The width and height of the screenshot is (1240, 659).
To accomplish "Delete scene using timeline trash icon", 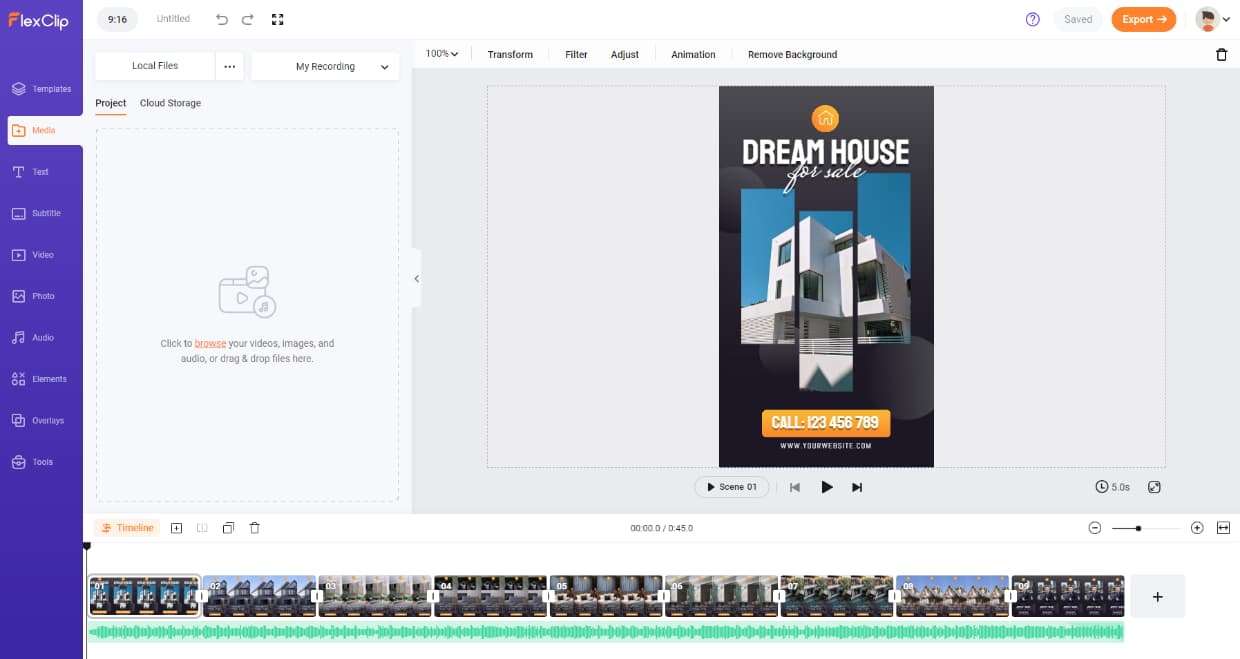I will point(254,528).
